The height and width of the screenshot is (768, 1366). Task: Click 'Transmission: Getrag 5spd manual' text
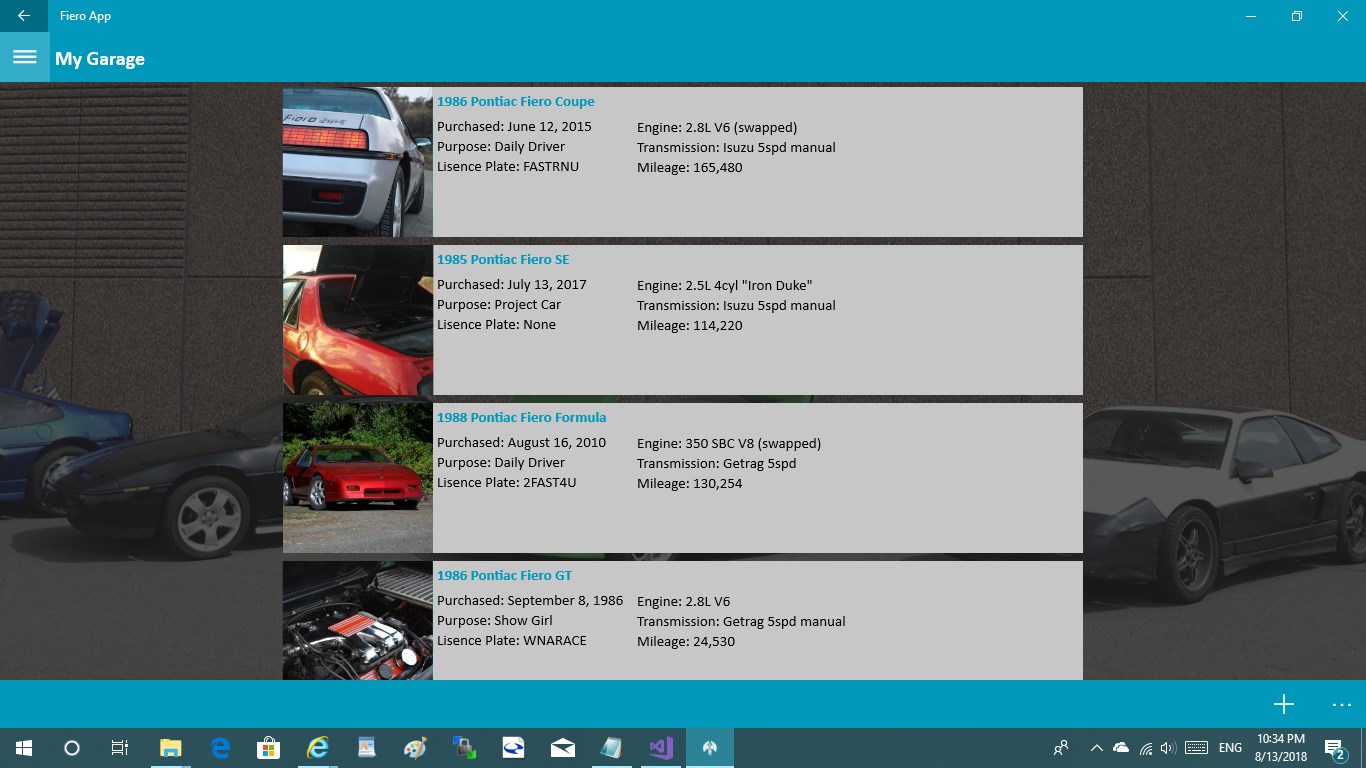pos(741,621)
